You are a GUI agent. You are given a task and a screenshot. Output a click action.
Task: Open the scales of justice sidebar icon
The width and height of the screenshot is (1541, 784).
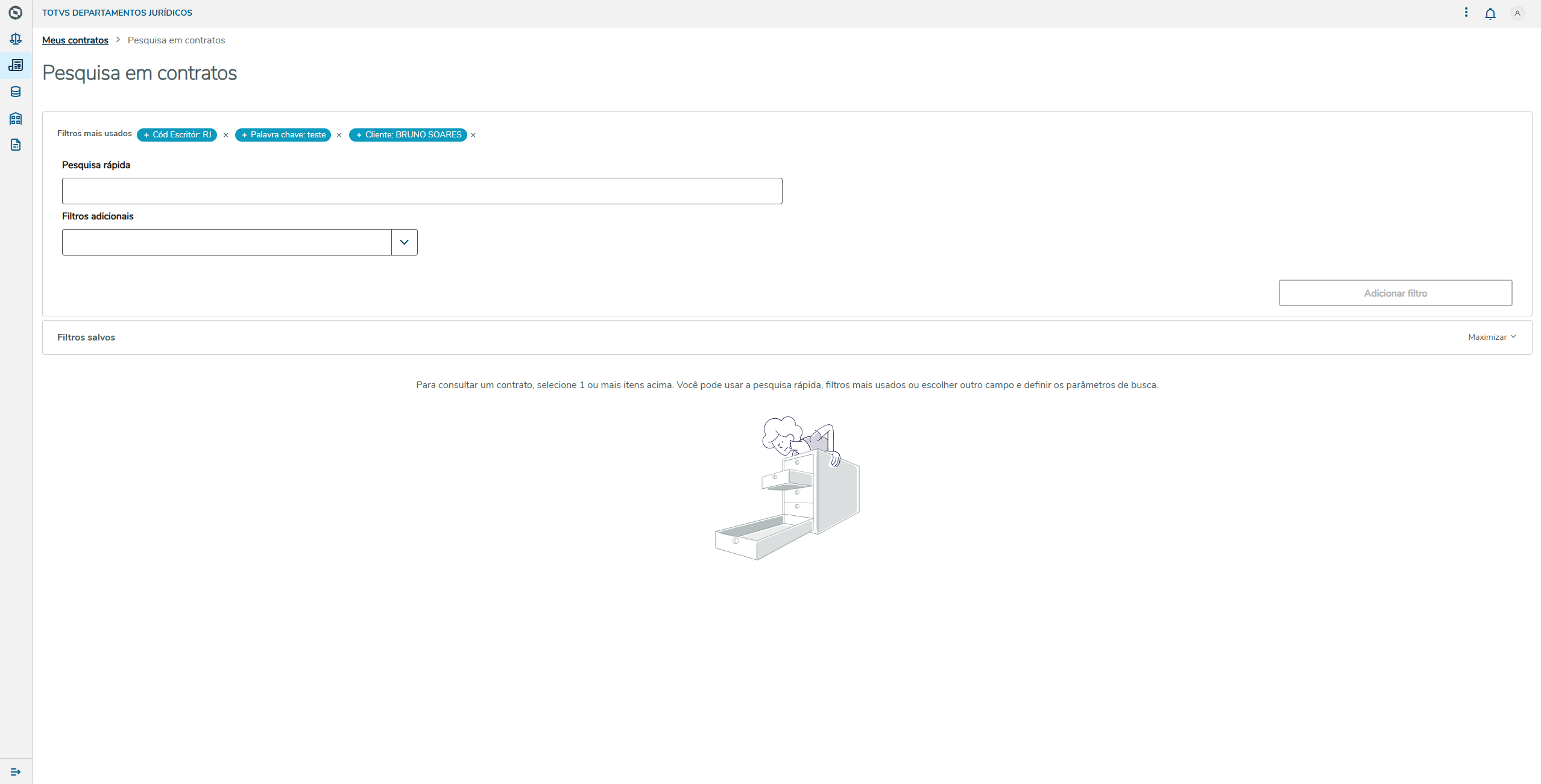pyautogui.click(x=16, y=39)
